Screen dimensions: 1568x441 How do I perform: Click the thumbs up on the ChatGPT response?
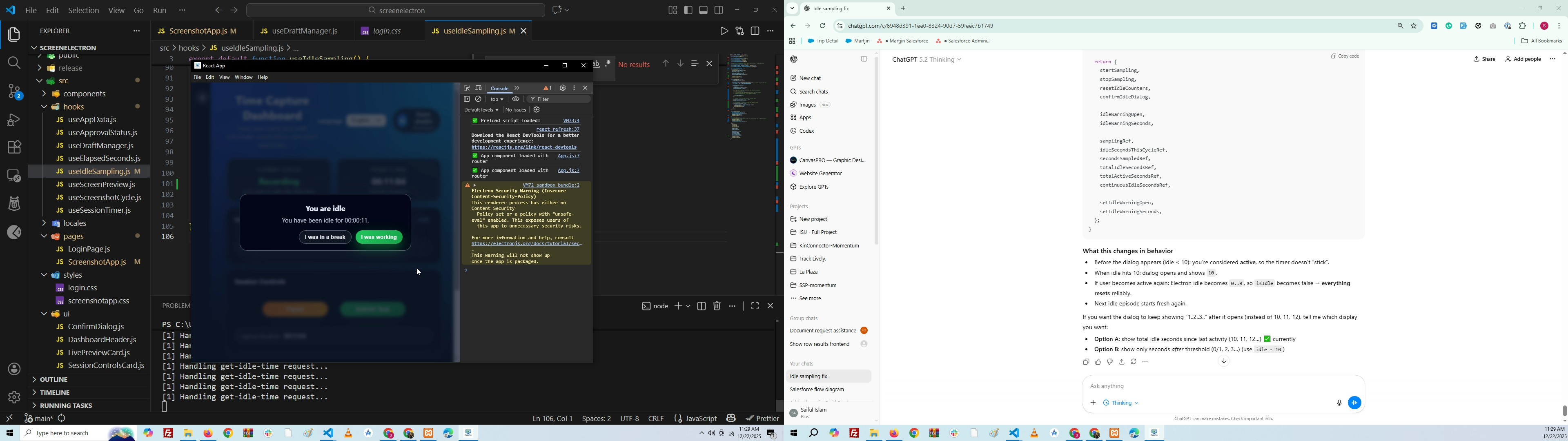pos(1098,362)
